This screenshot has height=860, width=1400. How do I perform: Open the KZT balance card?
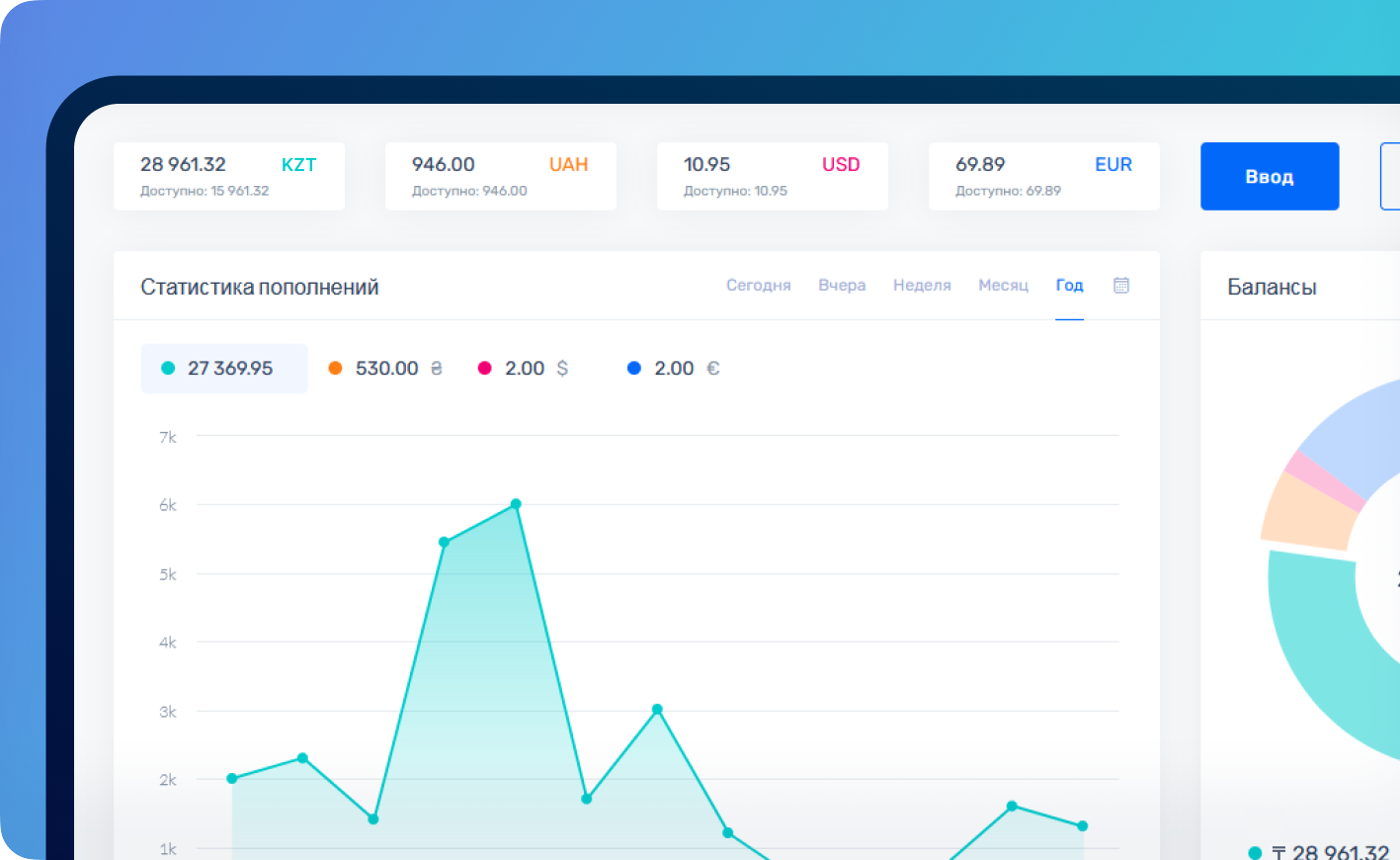(x=229, y=176)
